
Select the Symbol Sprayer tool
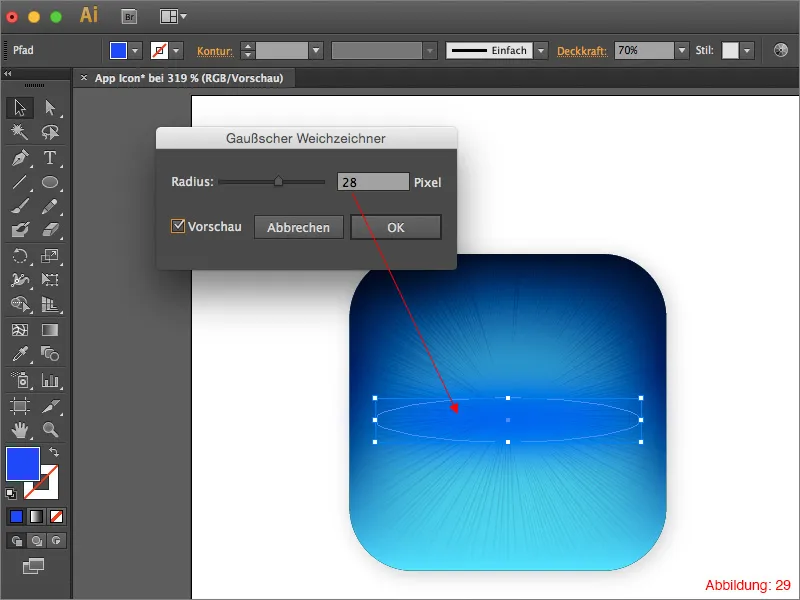tap(20, 380)
